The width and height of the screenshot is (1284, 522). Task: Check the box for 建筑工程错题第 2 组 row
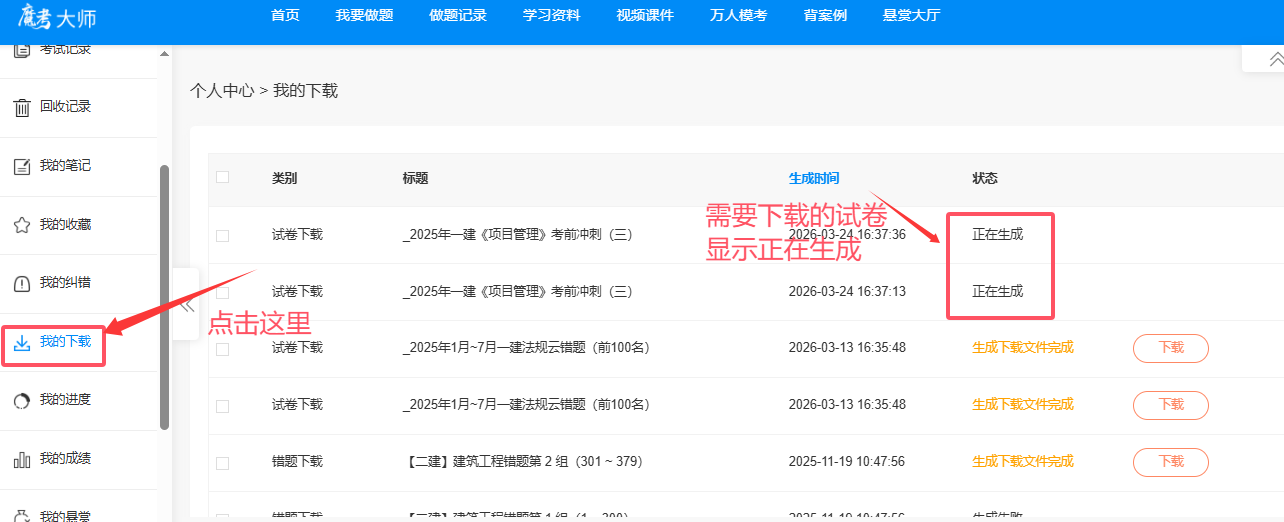tap(222, 463)
